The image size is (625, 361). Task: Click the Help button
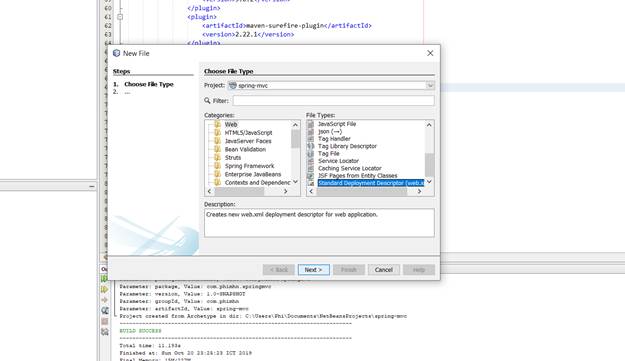click(419, 270)
